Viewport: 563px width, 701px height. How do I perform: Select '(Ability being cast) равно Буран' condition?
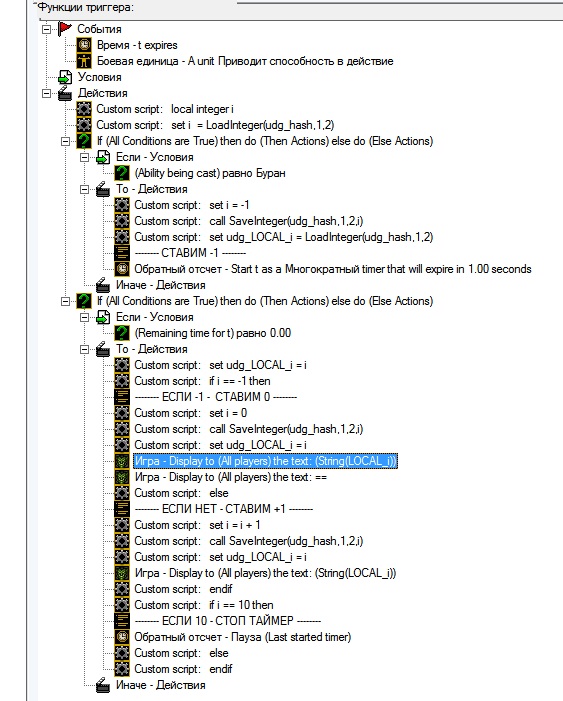coord(210,173)
